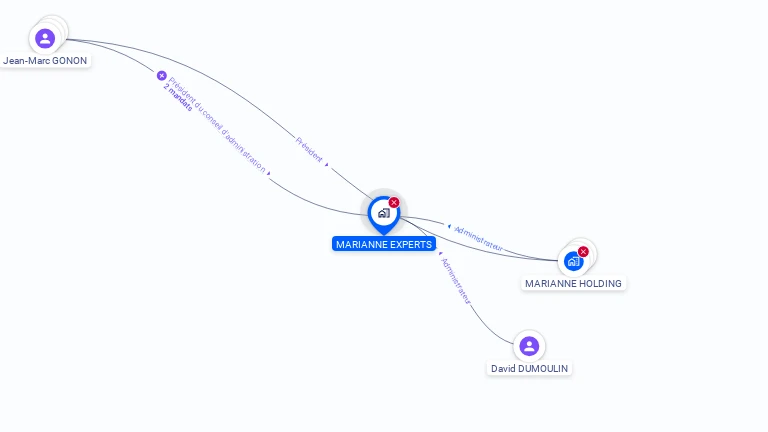Expand the 2 mandats link detail

pyautogui.click(x=178, y=97)
